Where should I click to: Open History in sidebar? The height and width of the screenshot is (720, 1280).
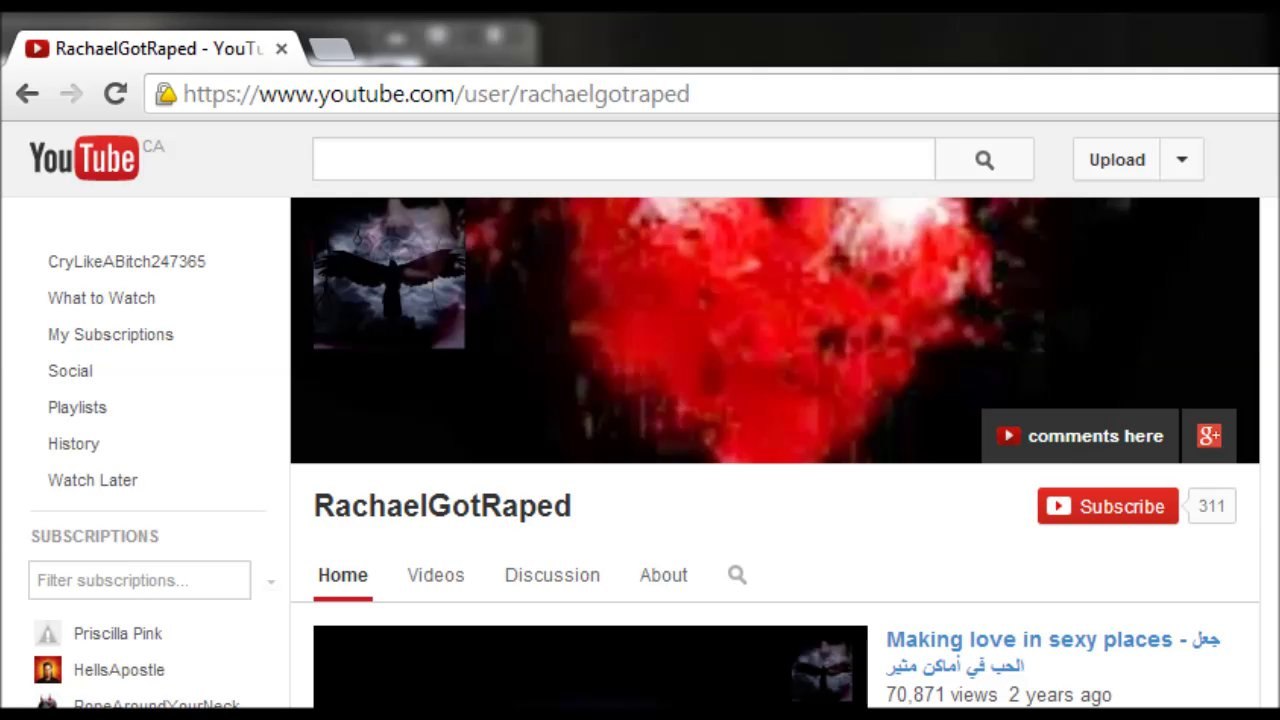coord(74,444)
